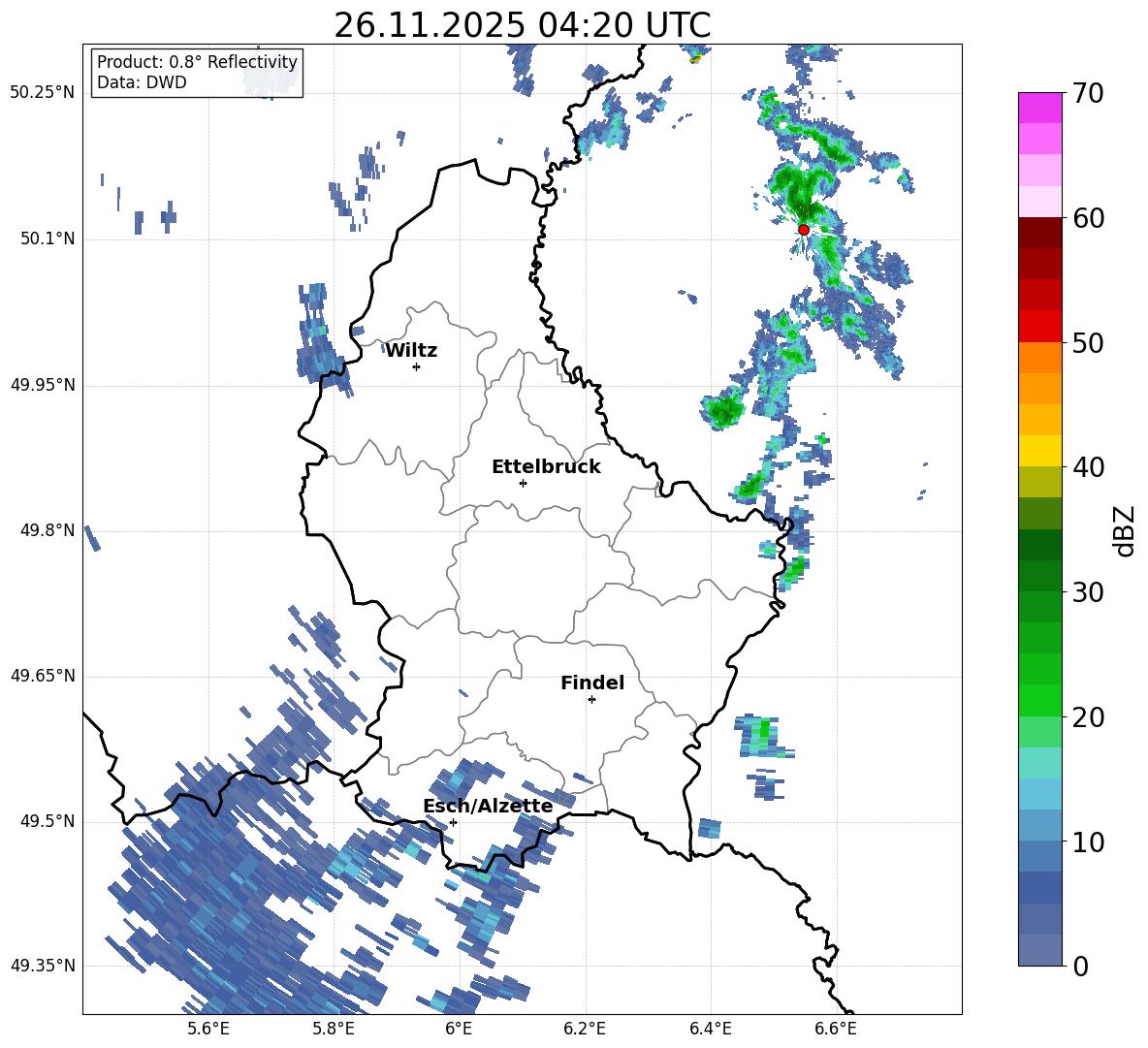1148x1048 pixels.
Task: Click the 5.6°E longitude label
Action: pyautogui.click(x=208, y=1029)
